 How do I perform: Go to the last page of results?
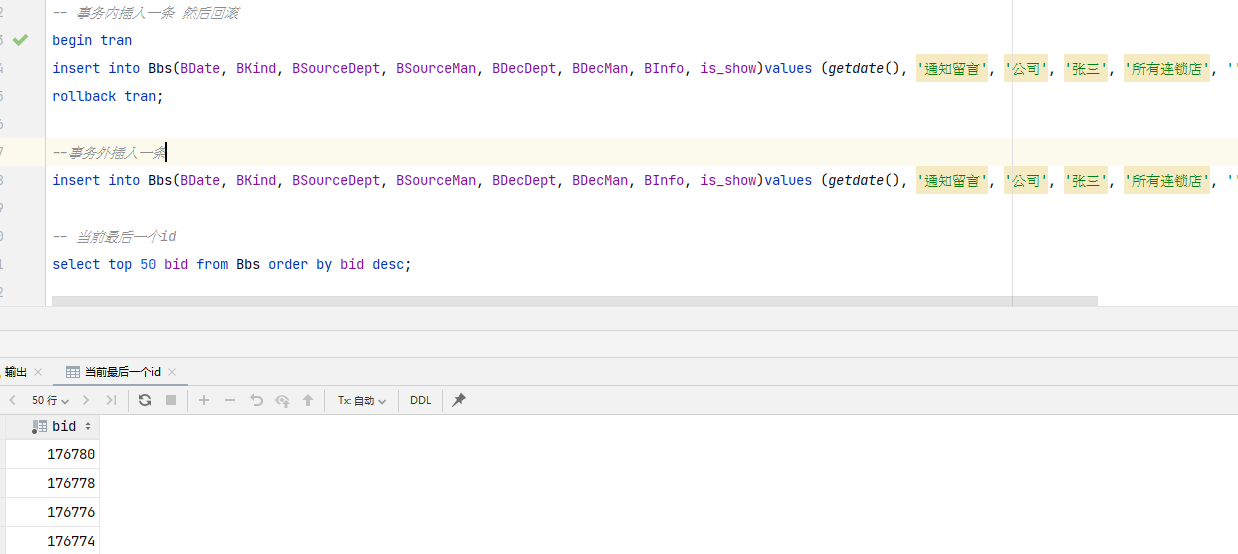coord(111,400)
